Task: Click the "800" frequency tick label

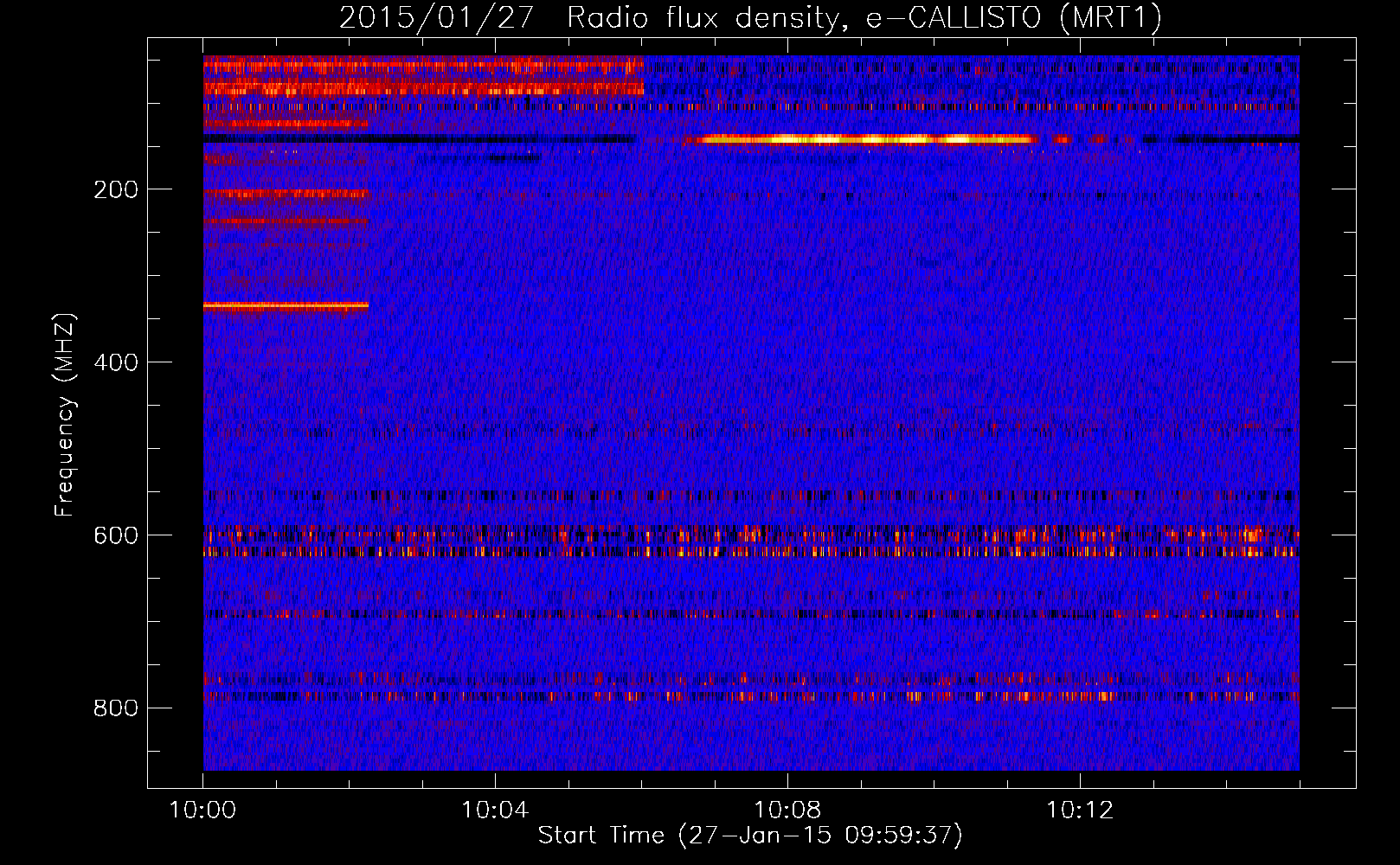Action: point(116,708)
